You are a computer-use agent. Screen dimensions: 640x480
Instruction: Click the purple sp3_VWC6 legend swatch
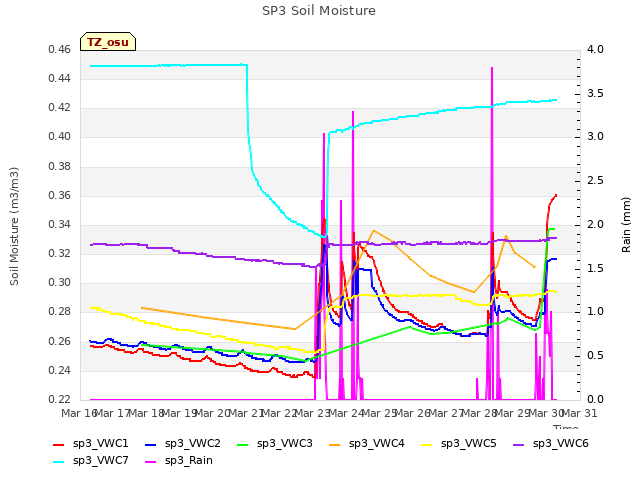519,444
